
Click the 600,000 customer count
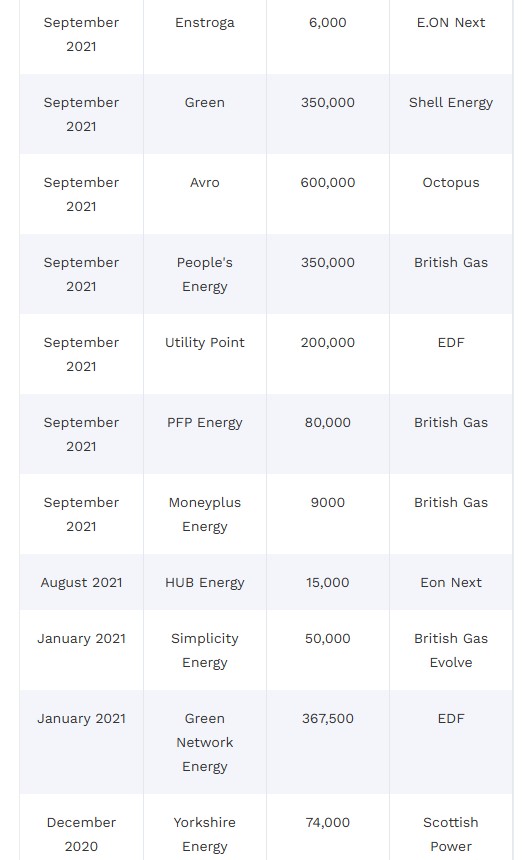click(327, 183)
